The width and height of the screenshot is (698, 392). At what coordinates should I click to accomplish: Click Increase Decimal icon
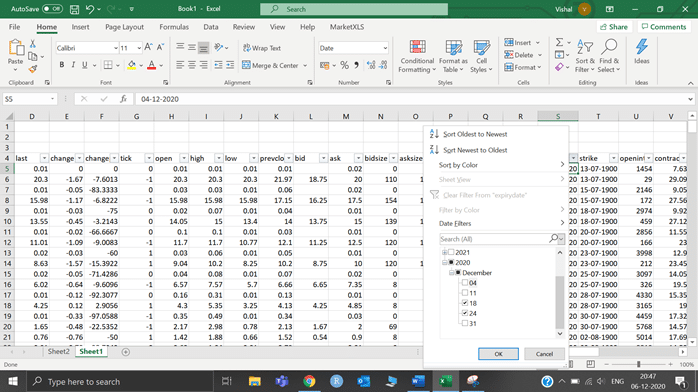[371, 65]
